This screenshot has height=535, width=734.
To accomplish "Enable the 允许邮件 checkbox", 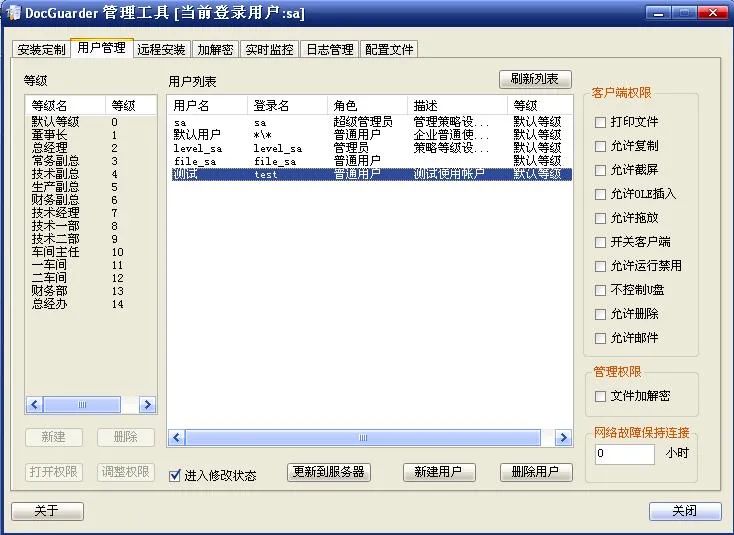I will [x=600, y=338].
